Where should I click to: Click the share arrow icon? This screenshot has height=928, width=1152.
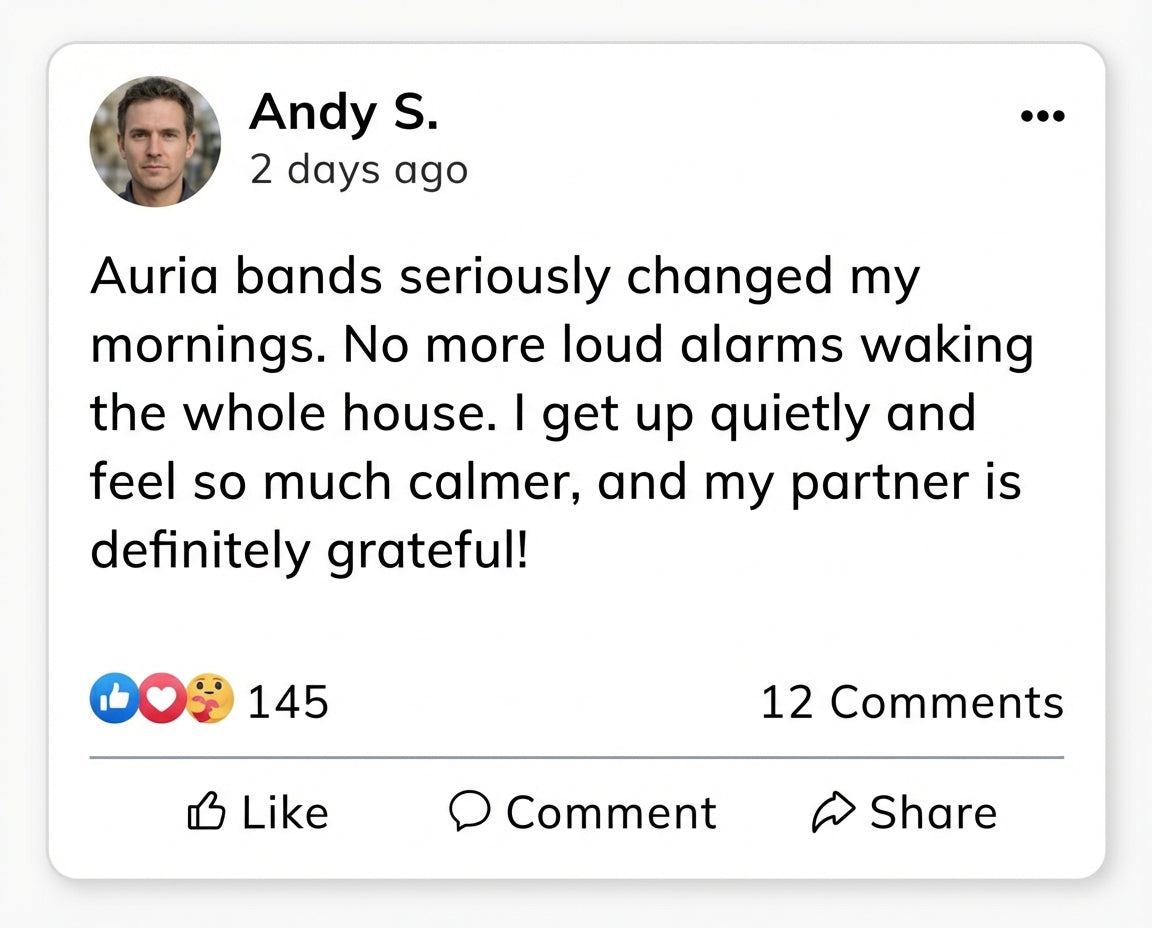(832, 812)
